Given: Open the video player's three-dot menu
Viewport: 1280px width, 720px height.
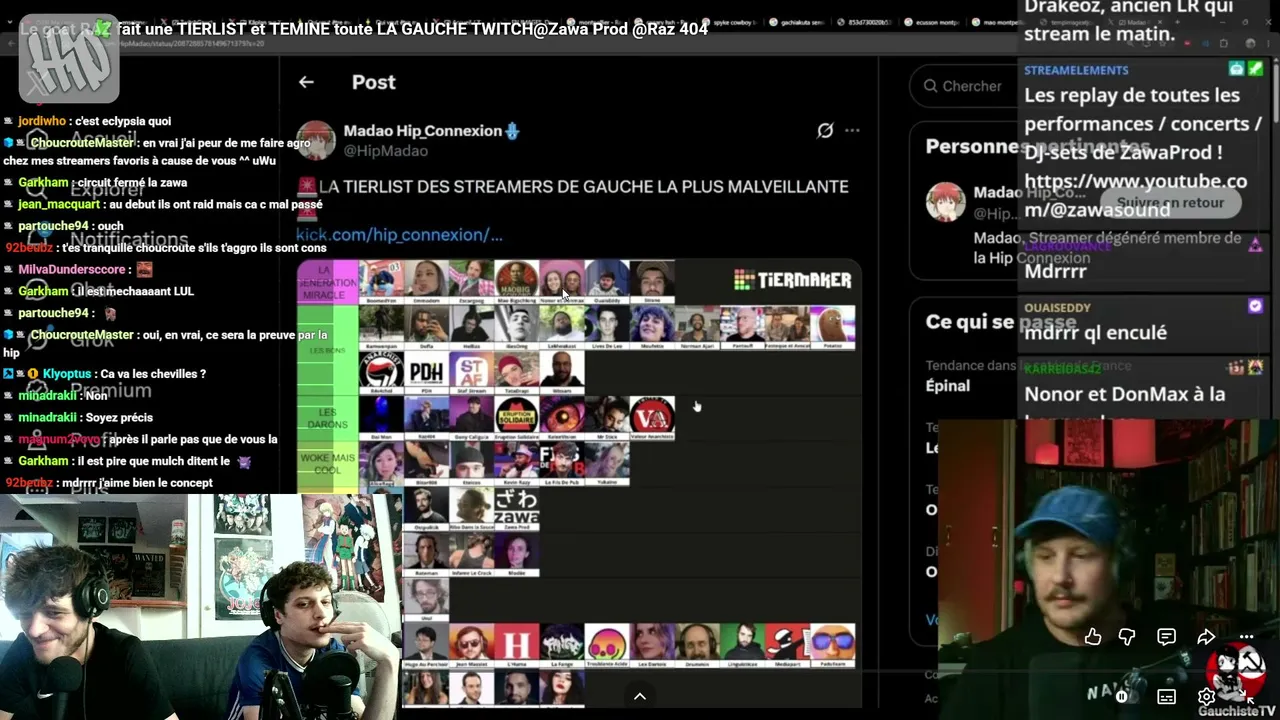Looking at the screenshot, I should pyautogui.click(x=1246, y=637).
